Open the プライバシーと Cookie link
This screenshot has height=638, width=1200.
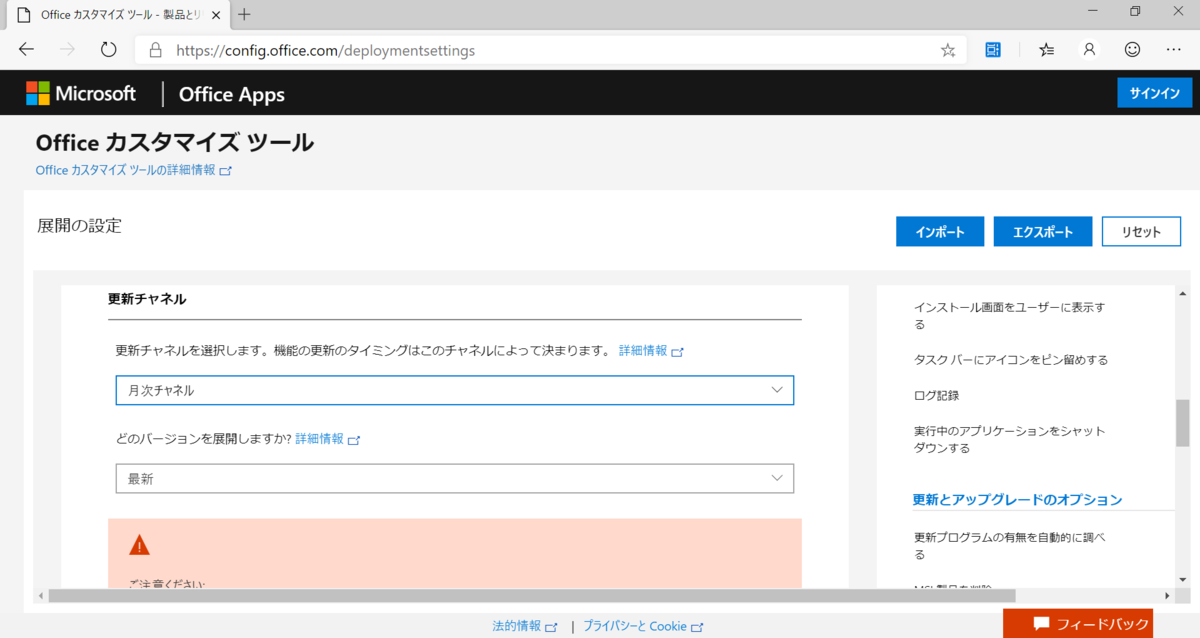tap(637, 625)
